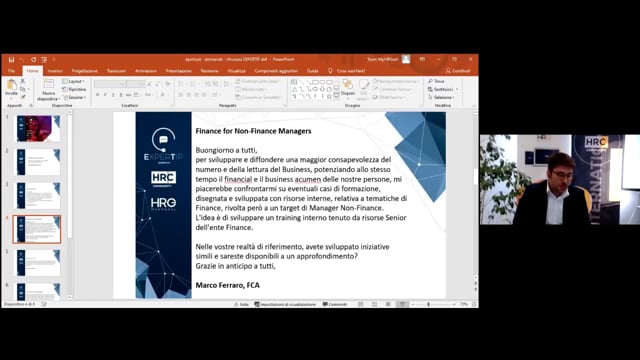Click the Sostituisci replace button
The height and width of the screenshot is (360, 640).
(443, 89)
